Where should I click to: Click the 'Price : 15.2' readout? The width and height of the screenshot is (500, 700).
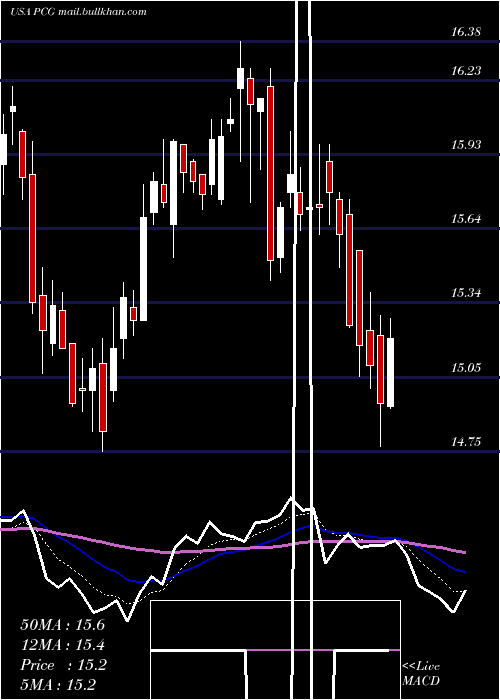(x=63, y=665)
